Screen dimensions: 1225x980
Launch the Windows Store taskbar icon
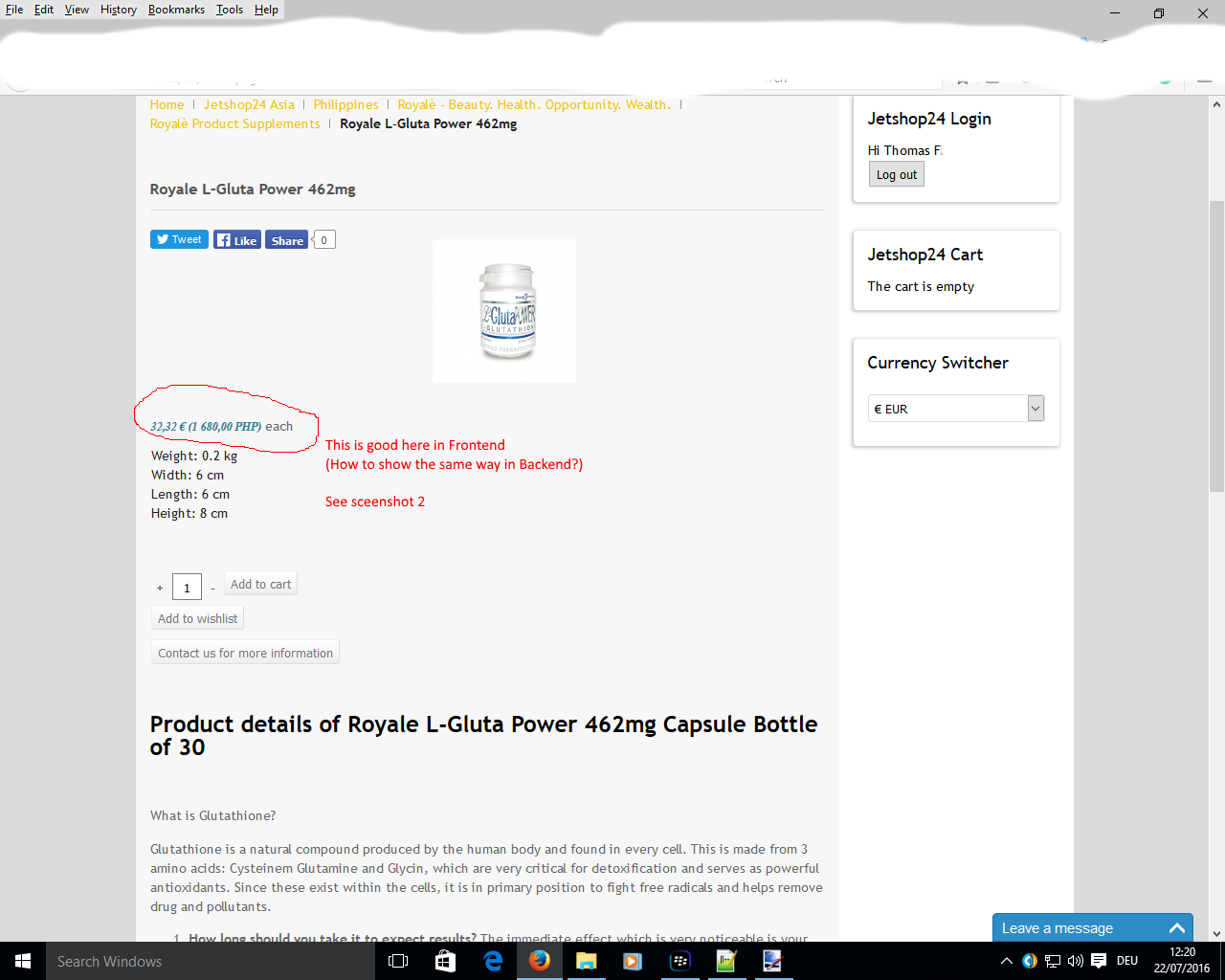tap(445, 961)
